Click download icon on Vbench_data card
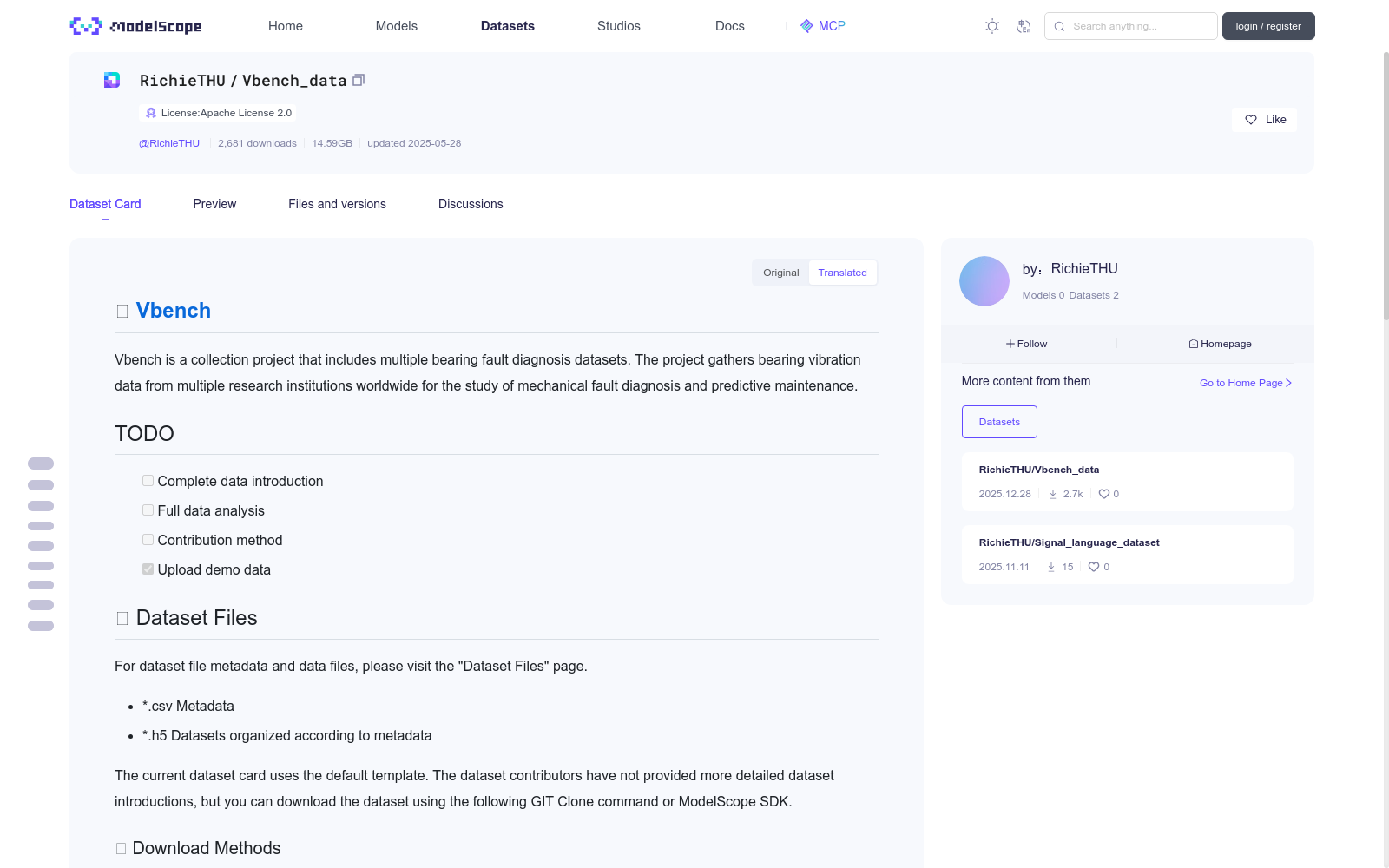Image resolution: width=1389 pixels, height=868 pixels. 1053,494
